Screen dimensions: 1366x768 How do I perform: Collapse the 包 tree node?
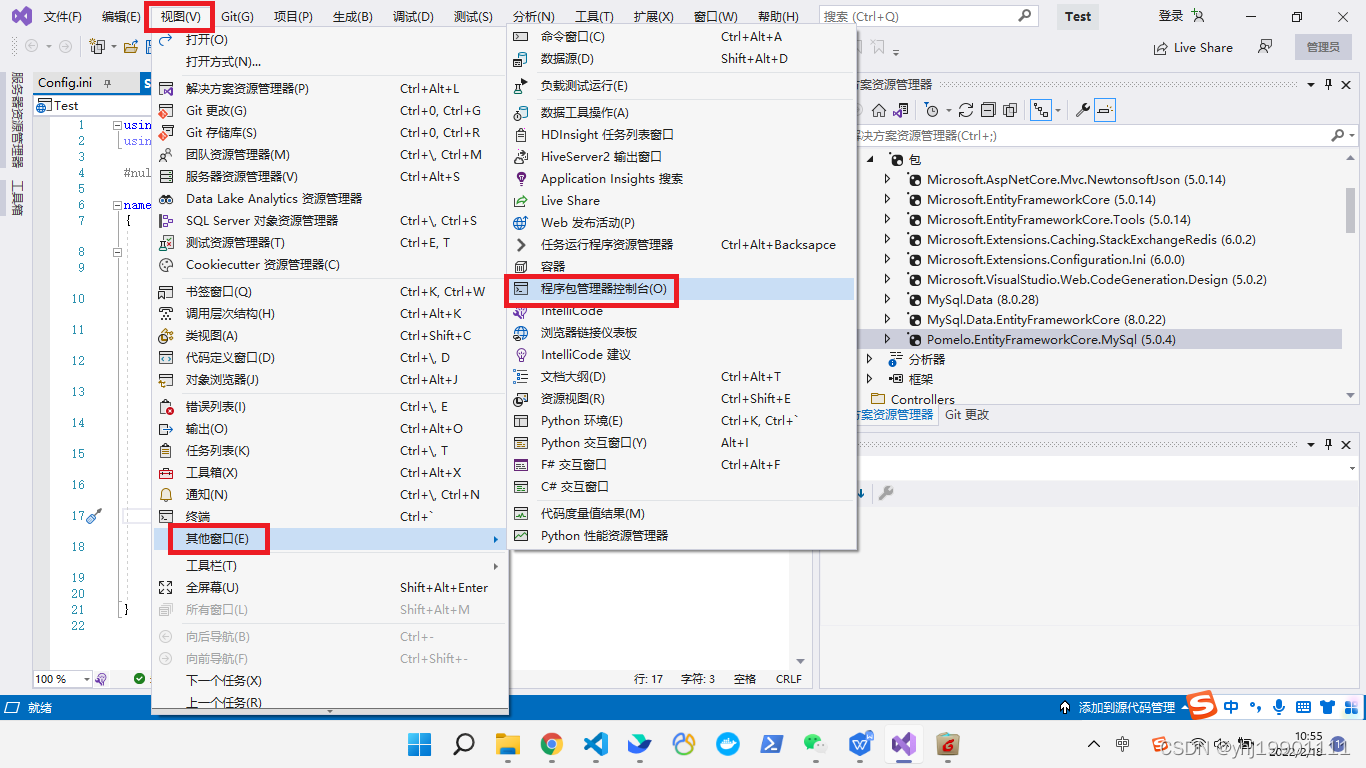869,160
